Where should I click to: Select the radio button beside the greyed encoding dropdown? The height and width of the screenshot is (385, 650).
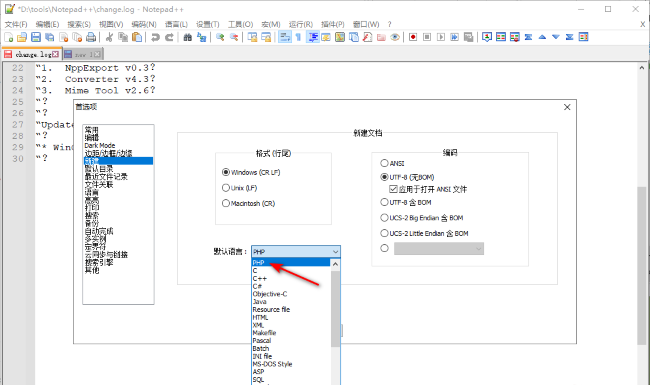coord(384,248)
